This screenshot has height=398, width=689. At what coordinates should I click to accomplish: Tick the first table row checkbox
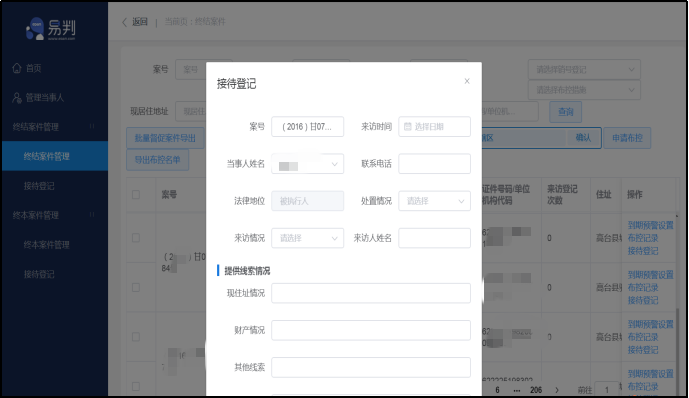click(136, 238)
